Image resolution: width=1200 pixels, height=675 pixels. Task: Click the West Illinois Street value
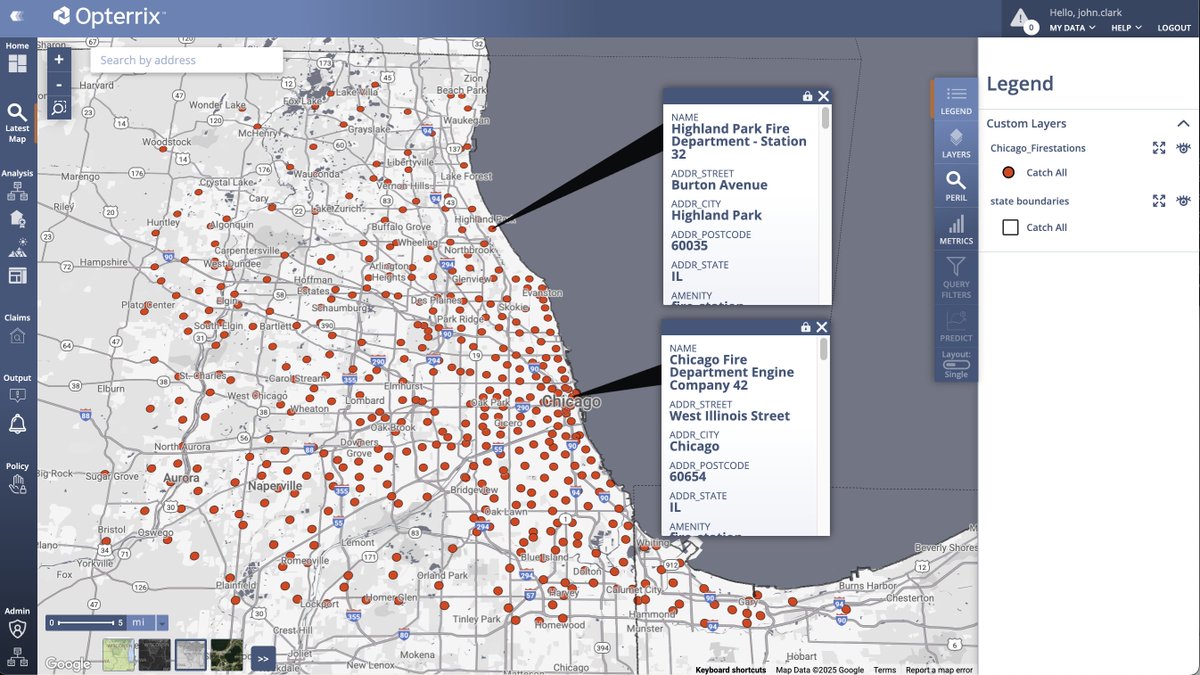[730, 416]
